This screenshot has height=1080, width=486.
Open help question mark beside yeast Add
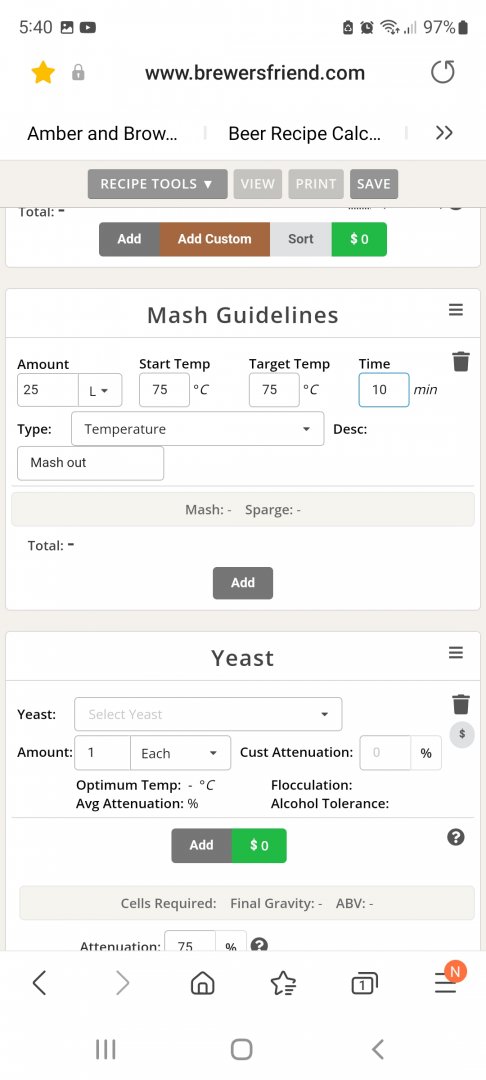pos(456,837)
